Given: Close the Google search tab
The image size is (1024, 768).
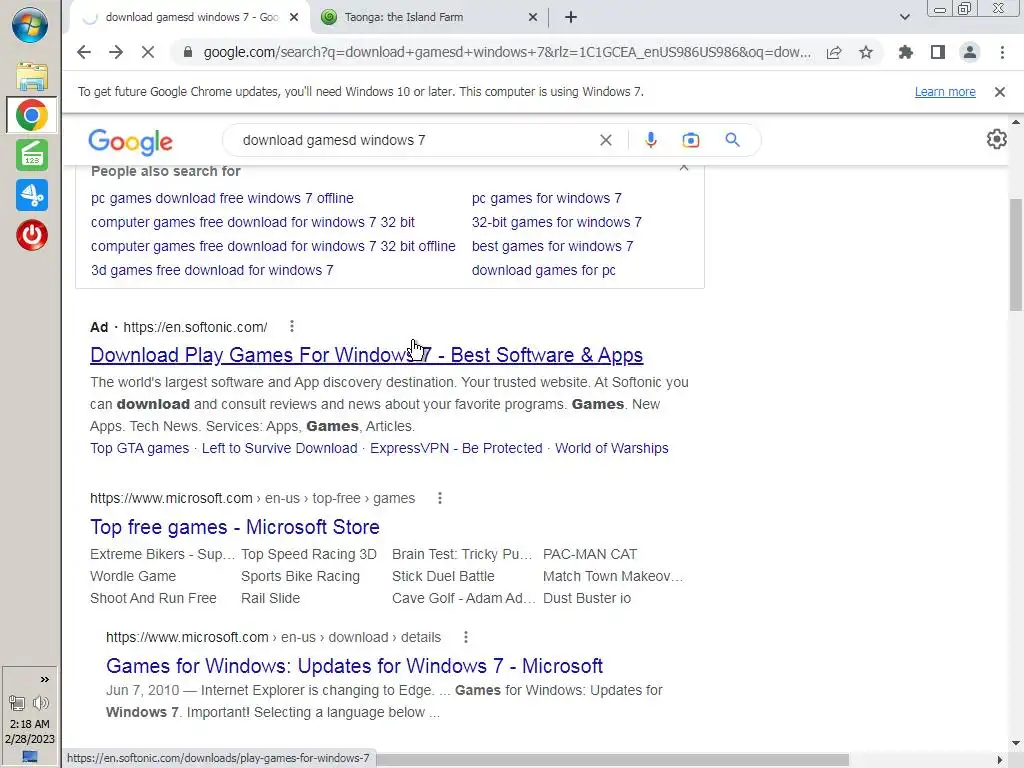Looking at the screenshot, I should [x=294, y=17].
